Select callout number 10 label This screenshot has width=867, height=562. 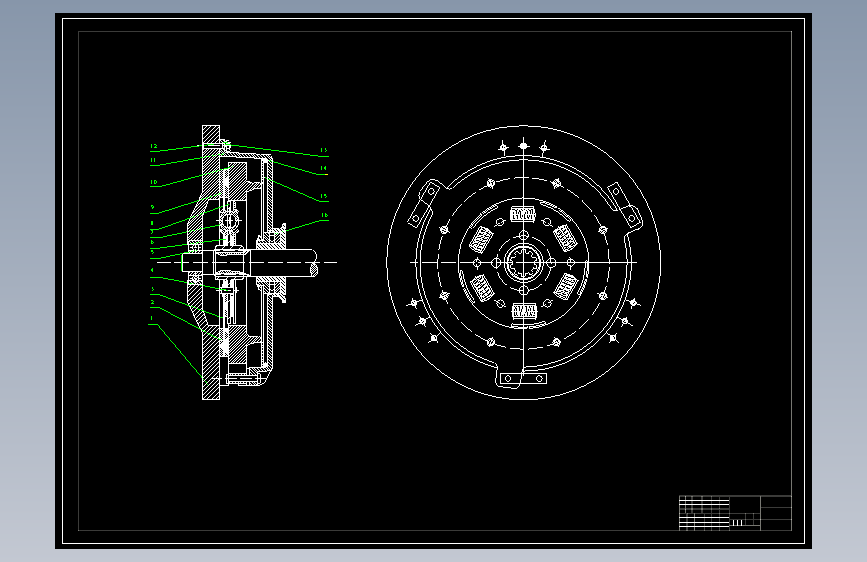154,182
